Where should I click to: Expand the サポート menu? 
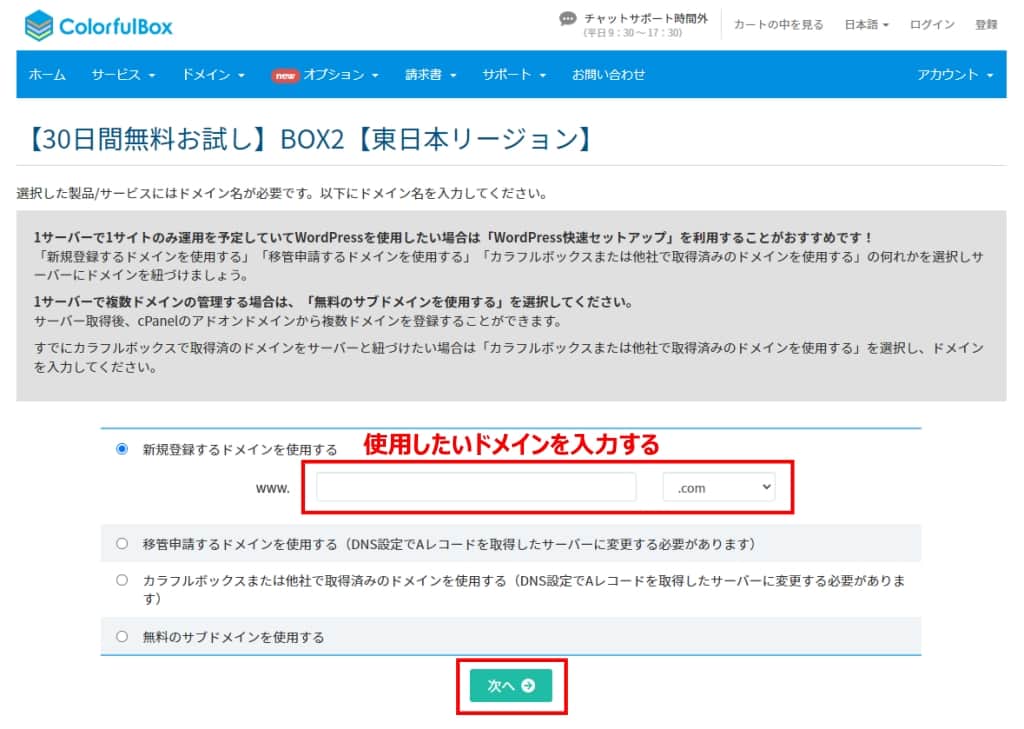coord(514,75)
